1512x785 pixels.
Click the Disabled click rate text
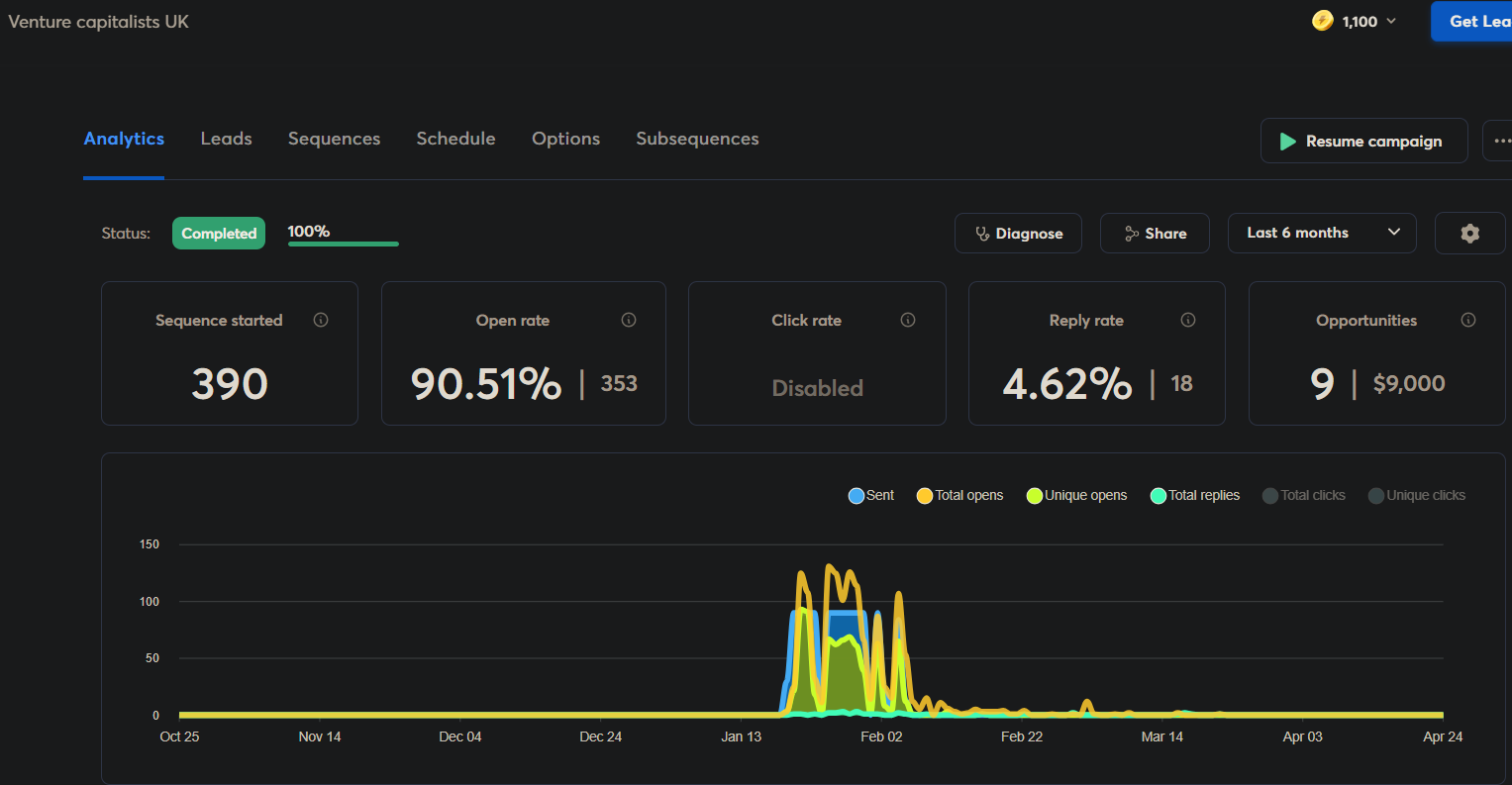coord(818,388)
